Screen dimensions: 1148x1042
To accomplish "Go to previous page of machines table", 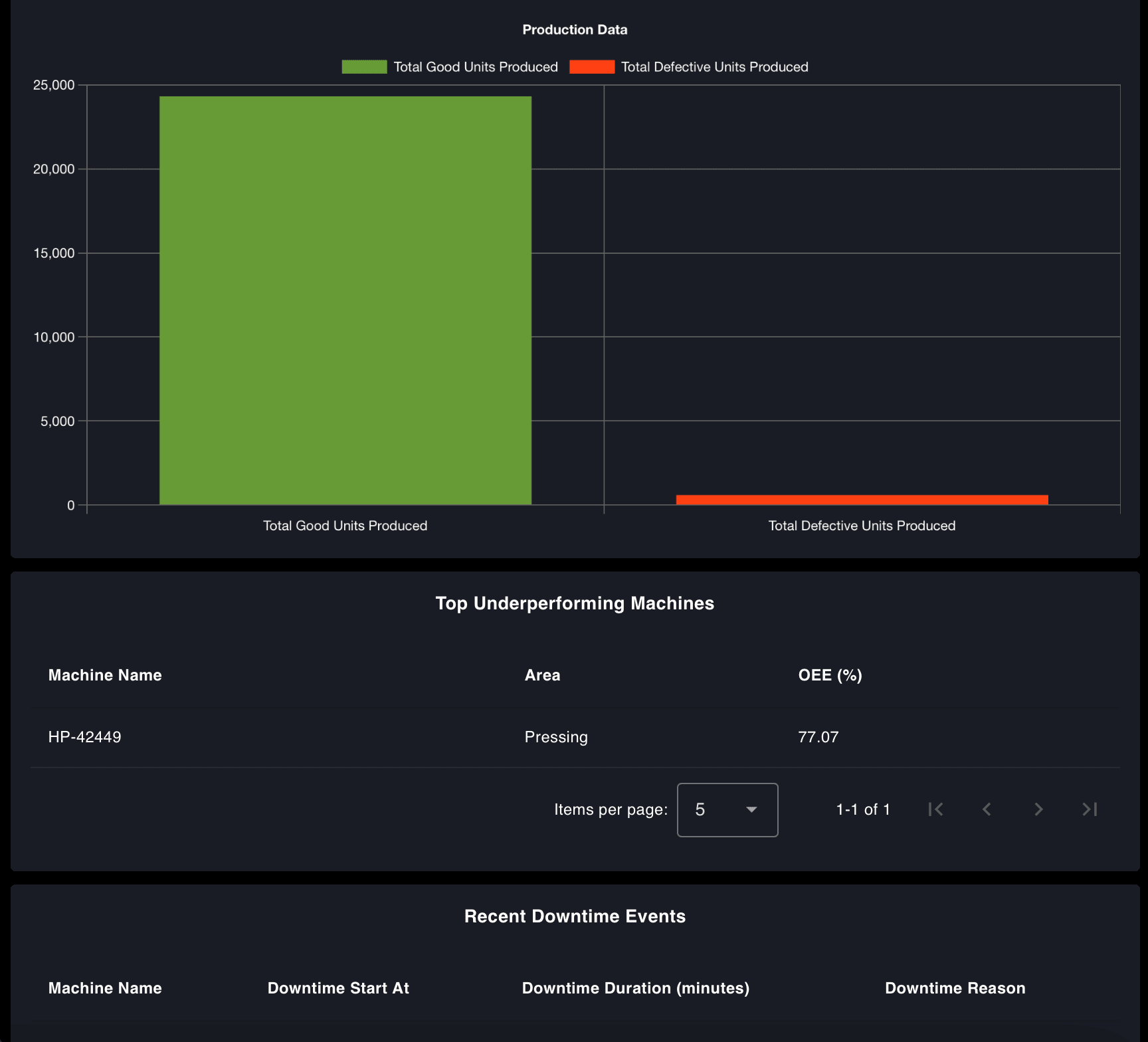I will (x=987, y=809).
